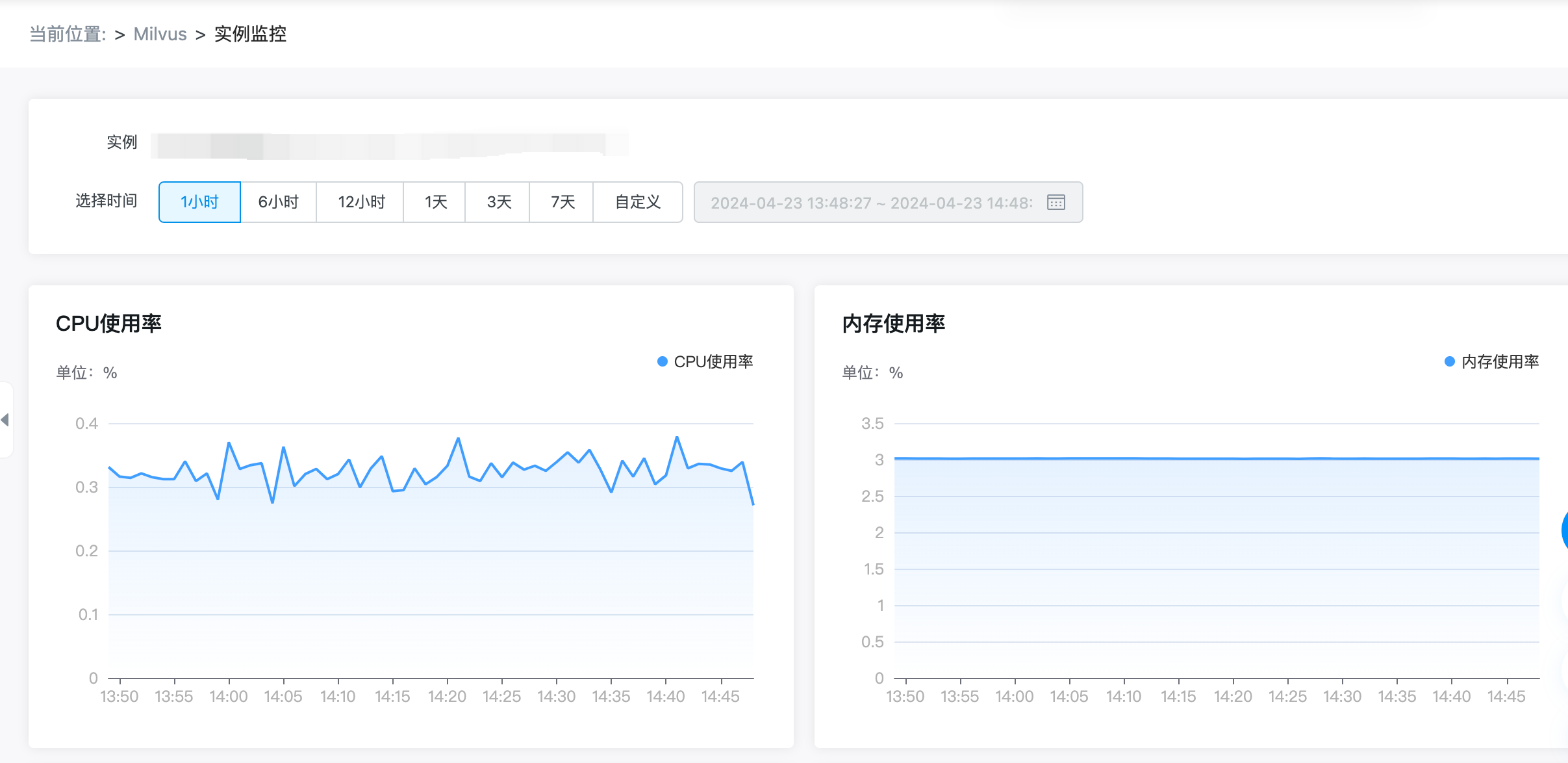The image size is (1568, 763).
Task: Toggle 内存使用率 legend dot in memory chart
Action: 1449,361
